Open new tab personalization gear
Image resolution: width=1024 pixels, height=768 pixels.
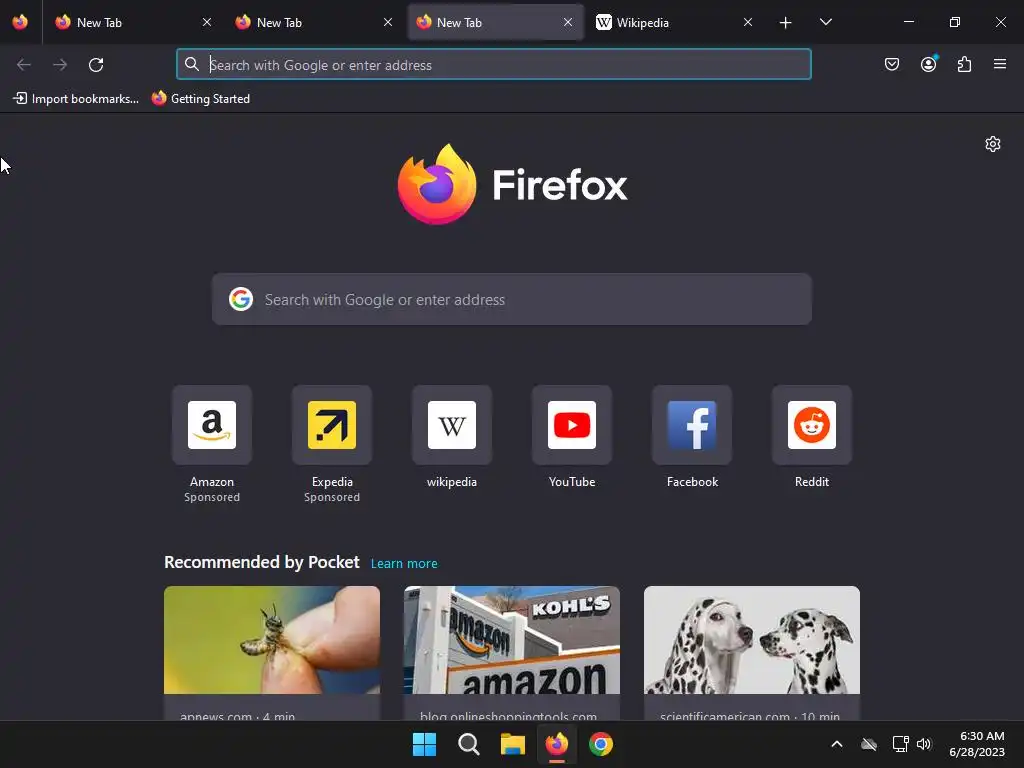click(993, 144)
